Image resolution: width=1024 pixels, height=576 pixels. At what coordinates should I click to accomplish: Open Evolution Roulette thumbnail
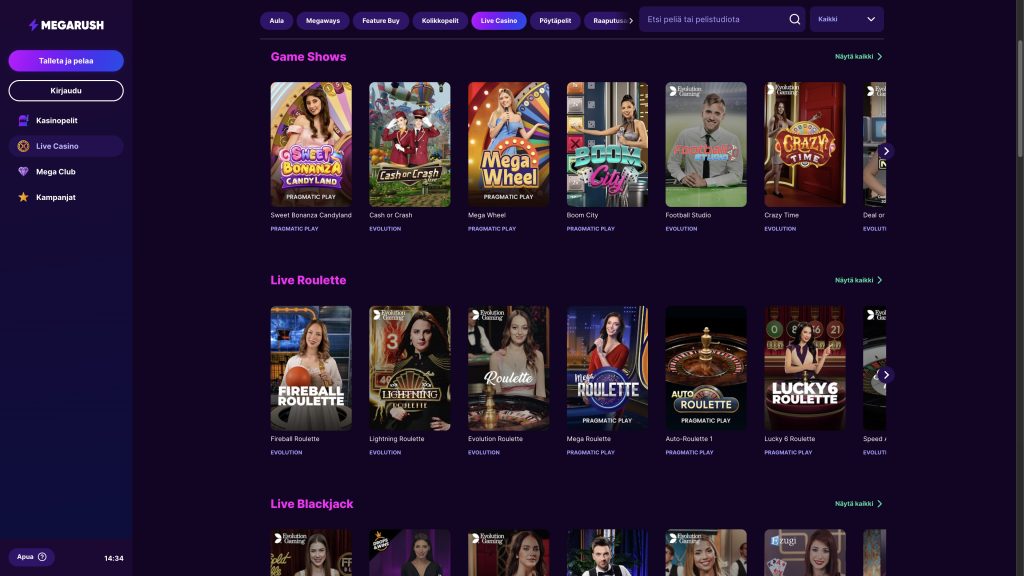[x=508, y=368]
